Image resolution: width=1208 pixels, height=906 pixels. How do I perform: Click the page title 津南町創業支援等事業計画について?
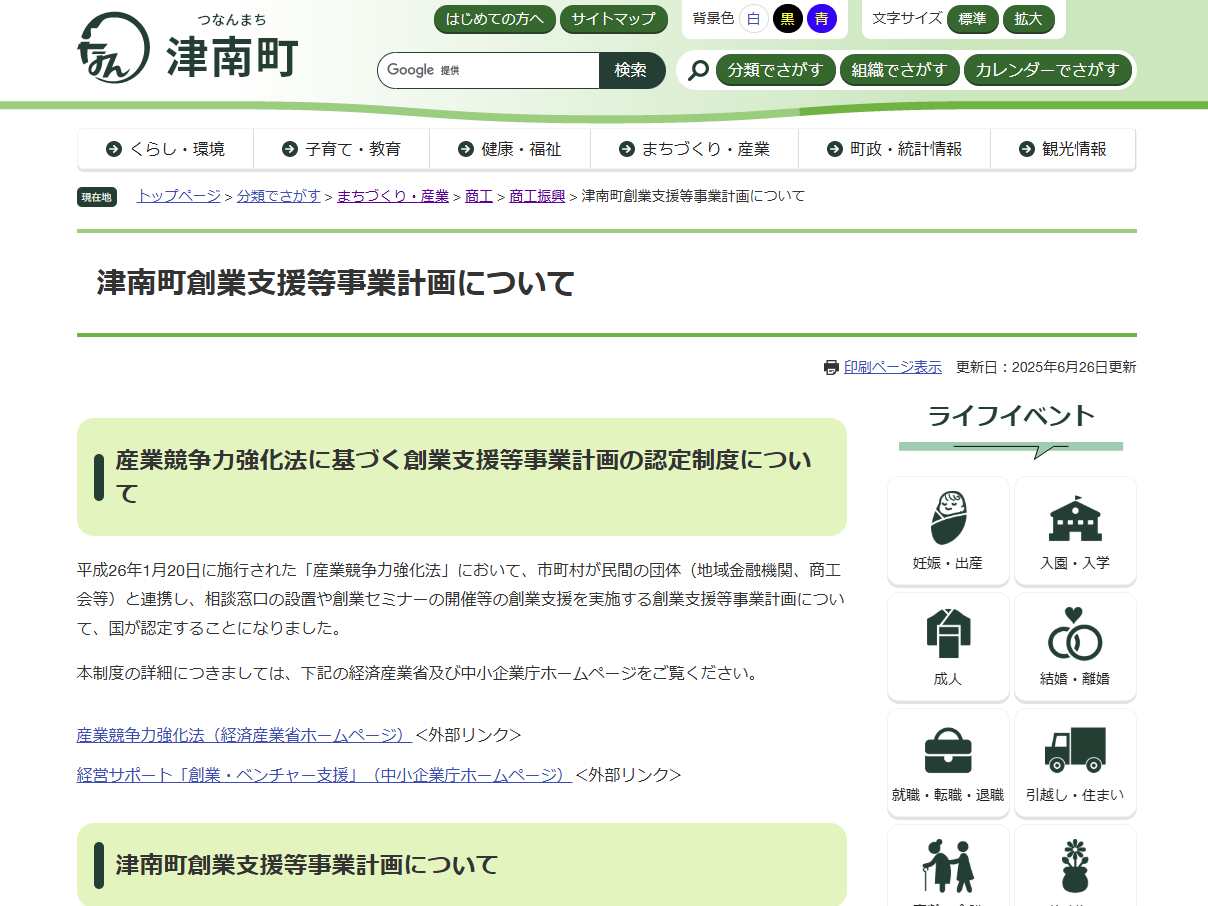click(336, 283)
